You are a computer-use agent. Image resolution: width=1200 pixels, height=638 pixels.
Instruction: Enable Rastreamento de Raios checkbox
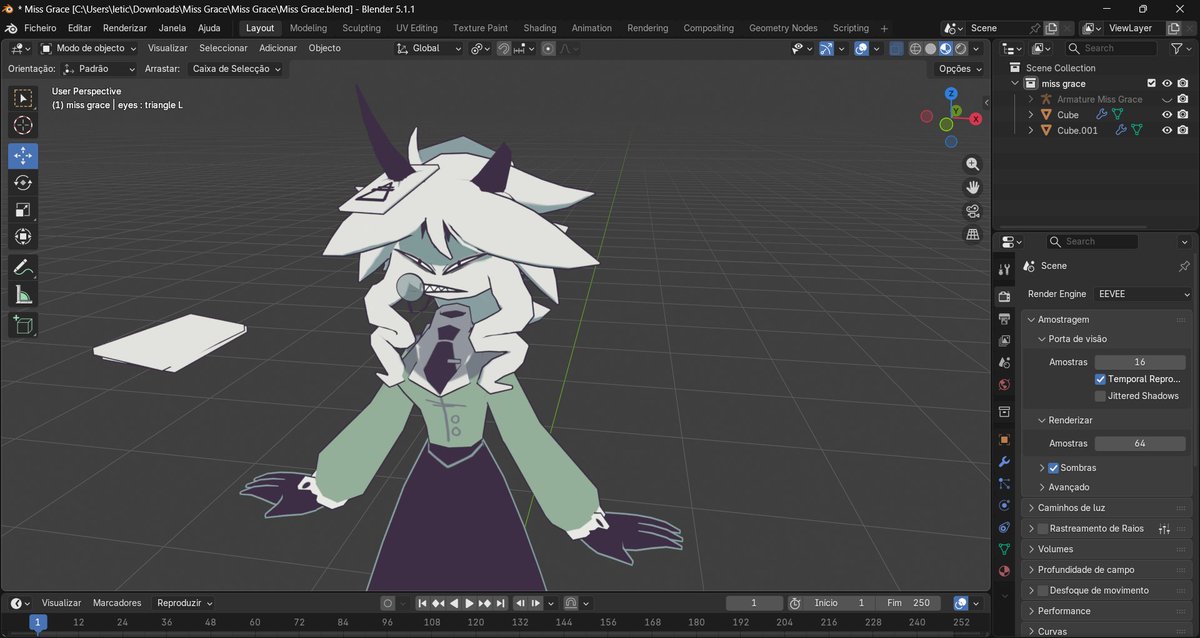[x=1043, y=528]
